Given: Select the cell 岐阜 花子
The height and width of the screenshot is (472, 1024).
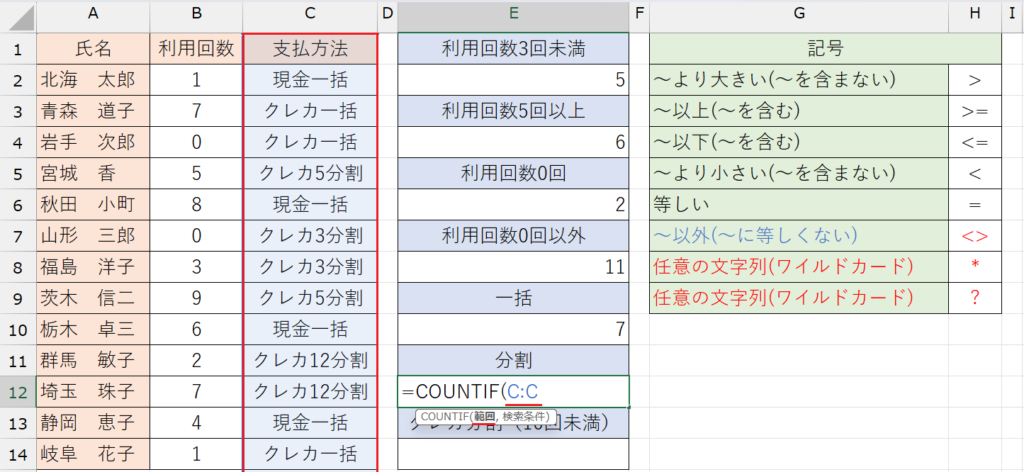Looking at the screenshot, I should tap(93, 454).
